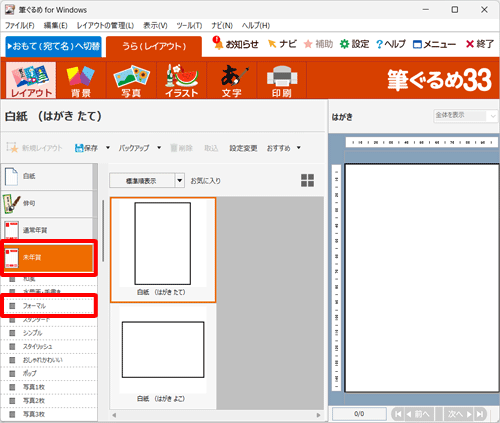Select the 白紙(はがき たて) thumbnail
500x423 pixels.
coord(163,250)
